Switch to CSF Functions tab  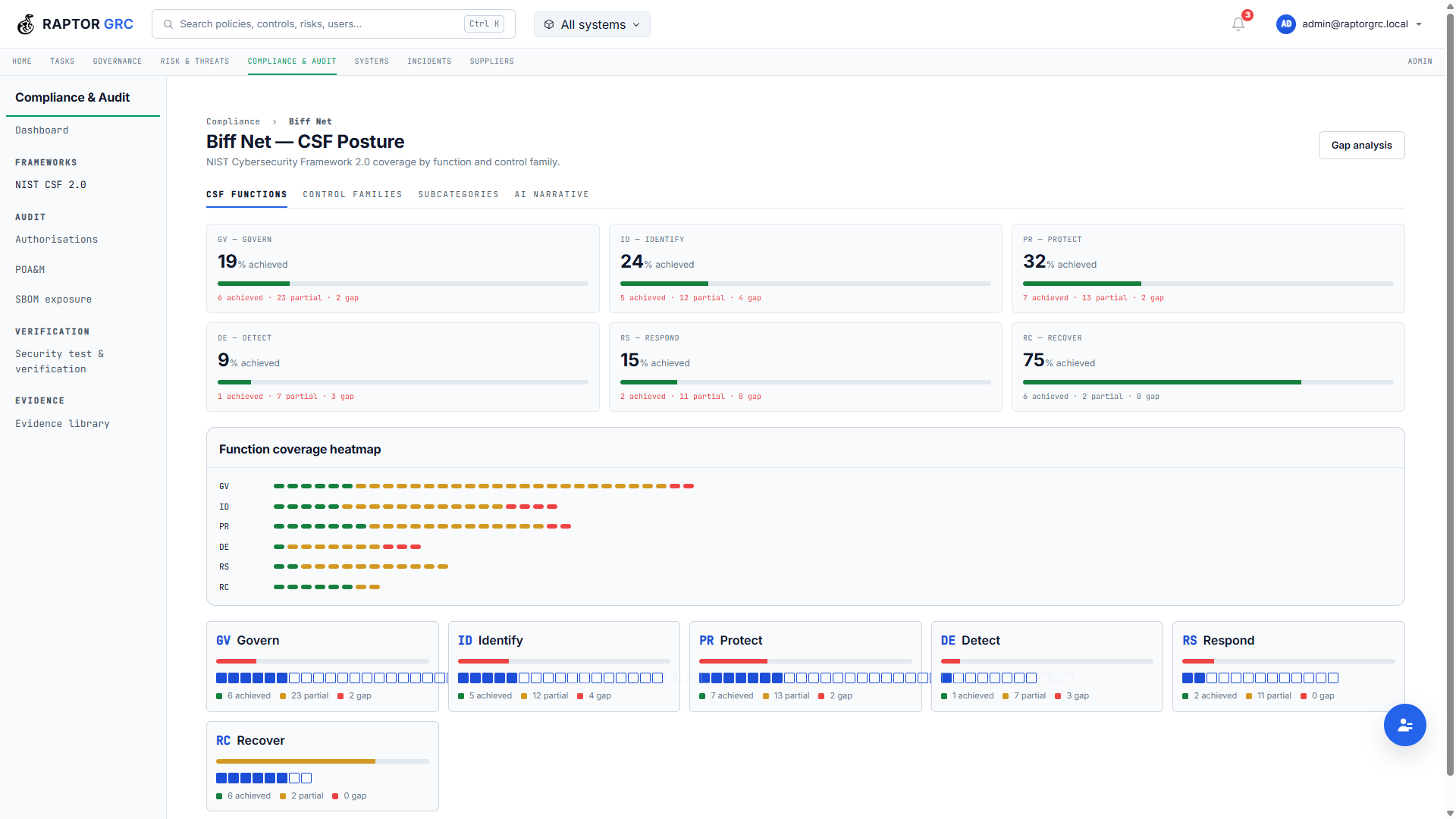(x=246, y=195)
